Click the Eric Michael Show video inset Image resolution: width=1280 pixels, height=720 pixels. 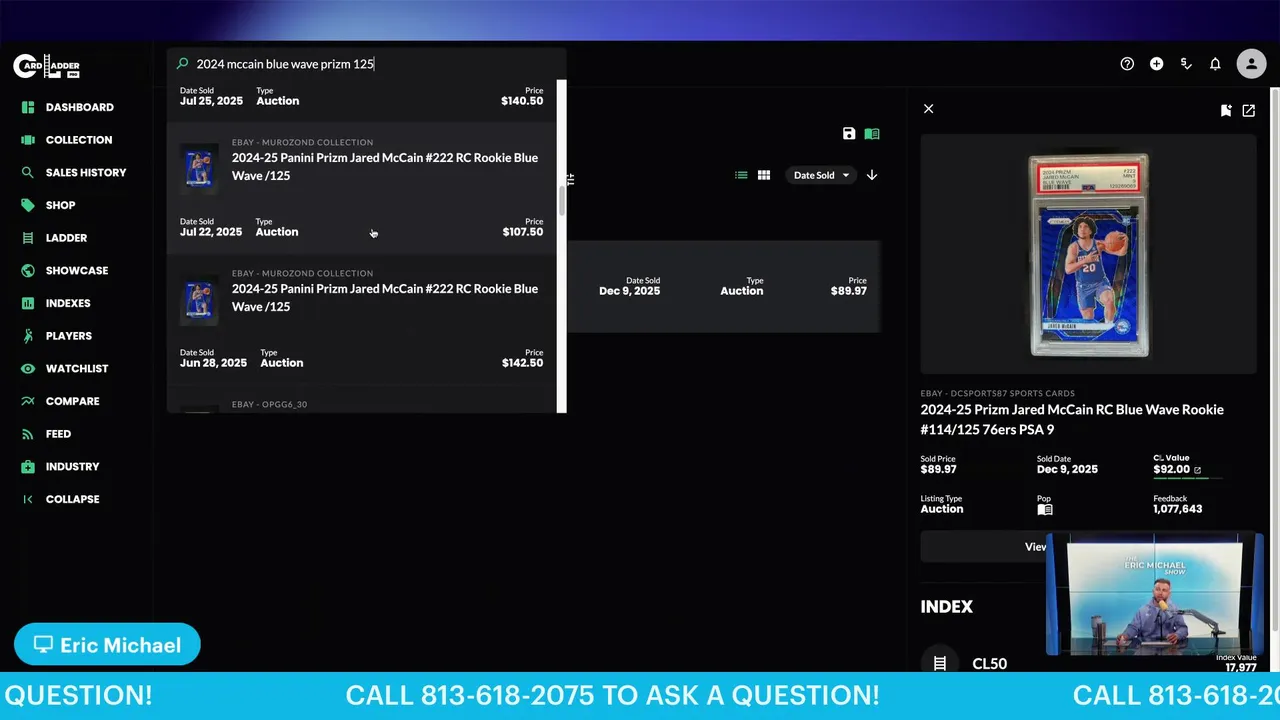pyautogui.click(x=1155, y=595)
